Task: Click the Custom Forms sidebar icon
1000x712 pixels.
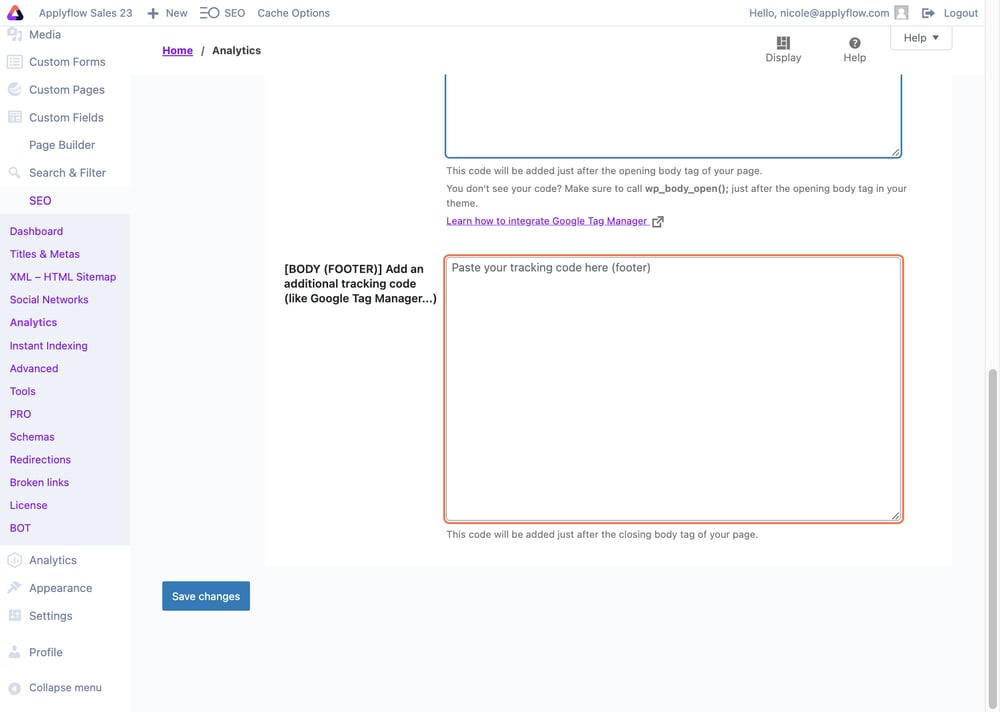Action: tap(14, 62)
